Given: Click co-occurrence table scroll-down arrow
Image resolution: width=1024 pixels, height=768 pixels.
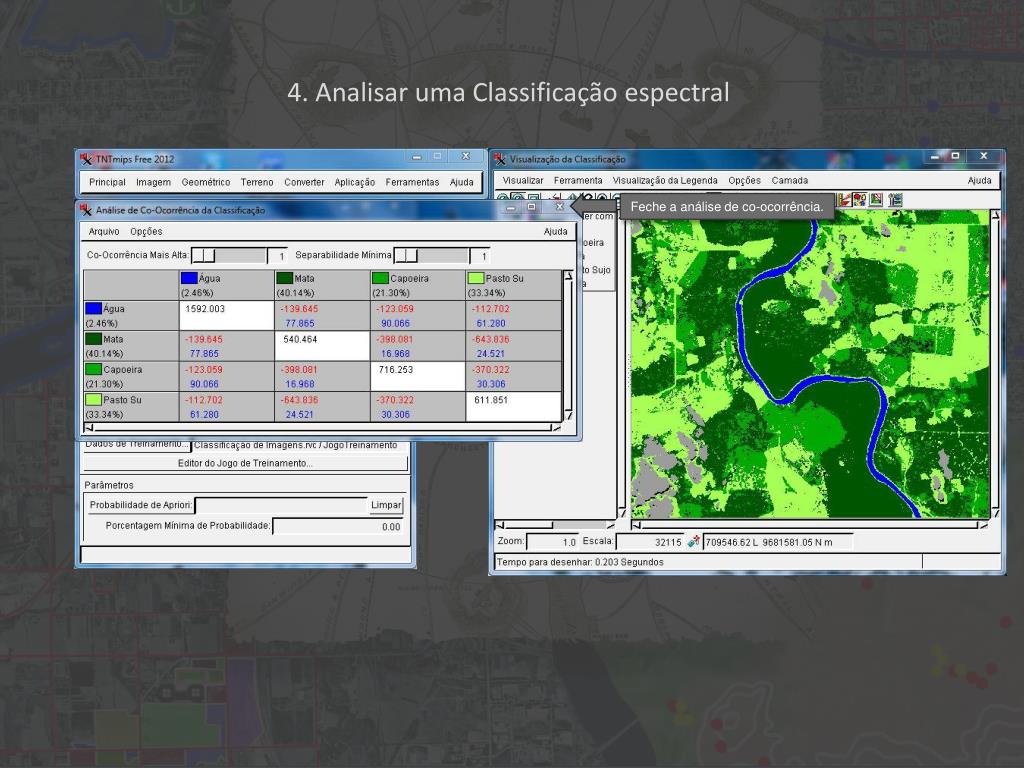Looking at the screenshot, I should click(568, 415).
